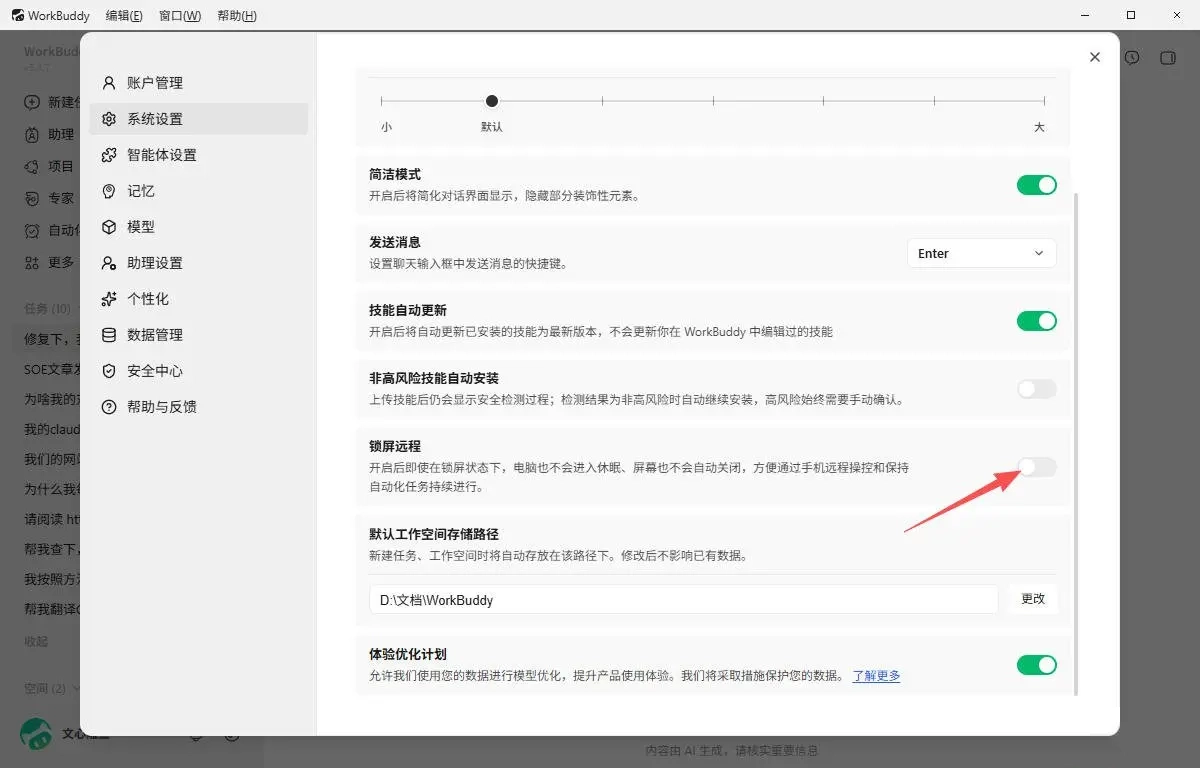Open chat history icon in main window header
The image size is (1200, 768).
point(1132,58)
